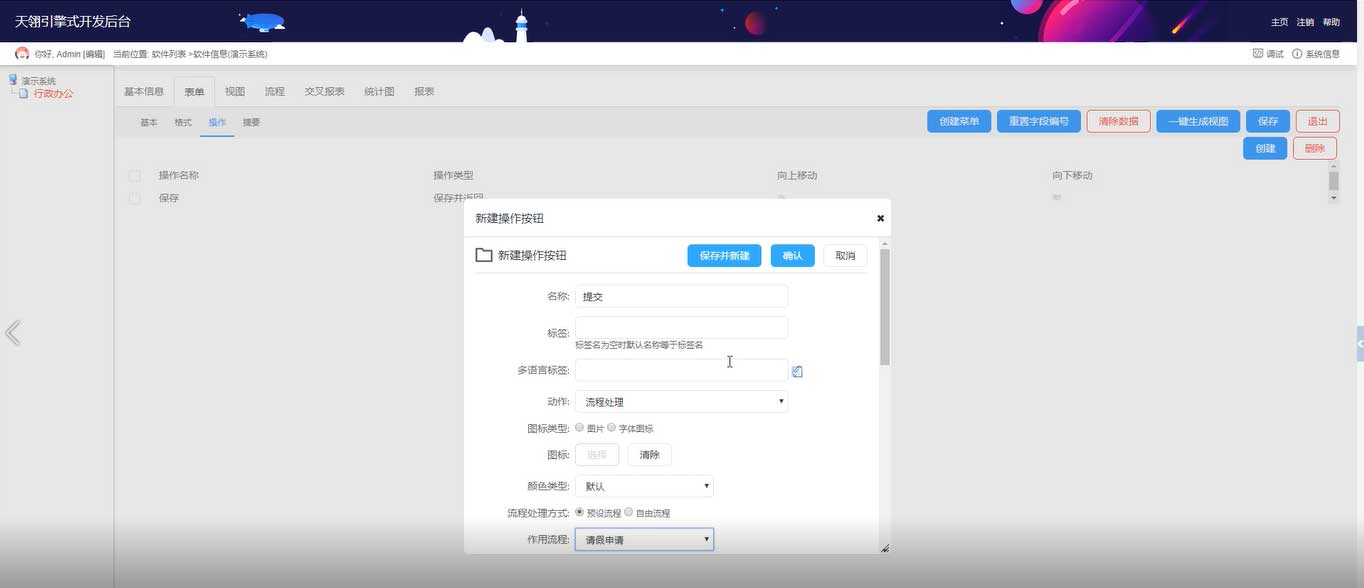Switch to the 视图 tab
Screen dimensions: 1364x588
coord(235,91)
